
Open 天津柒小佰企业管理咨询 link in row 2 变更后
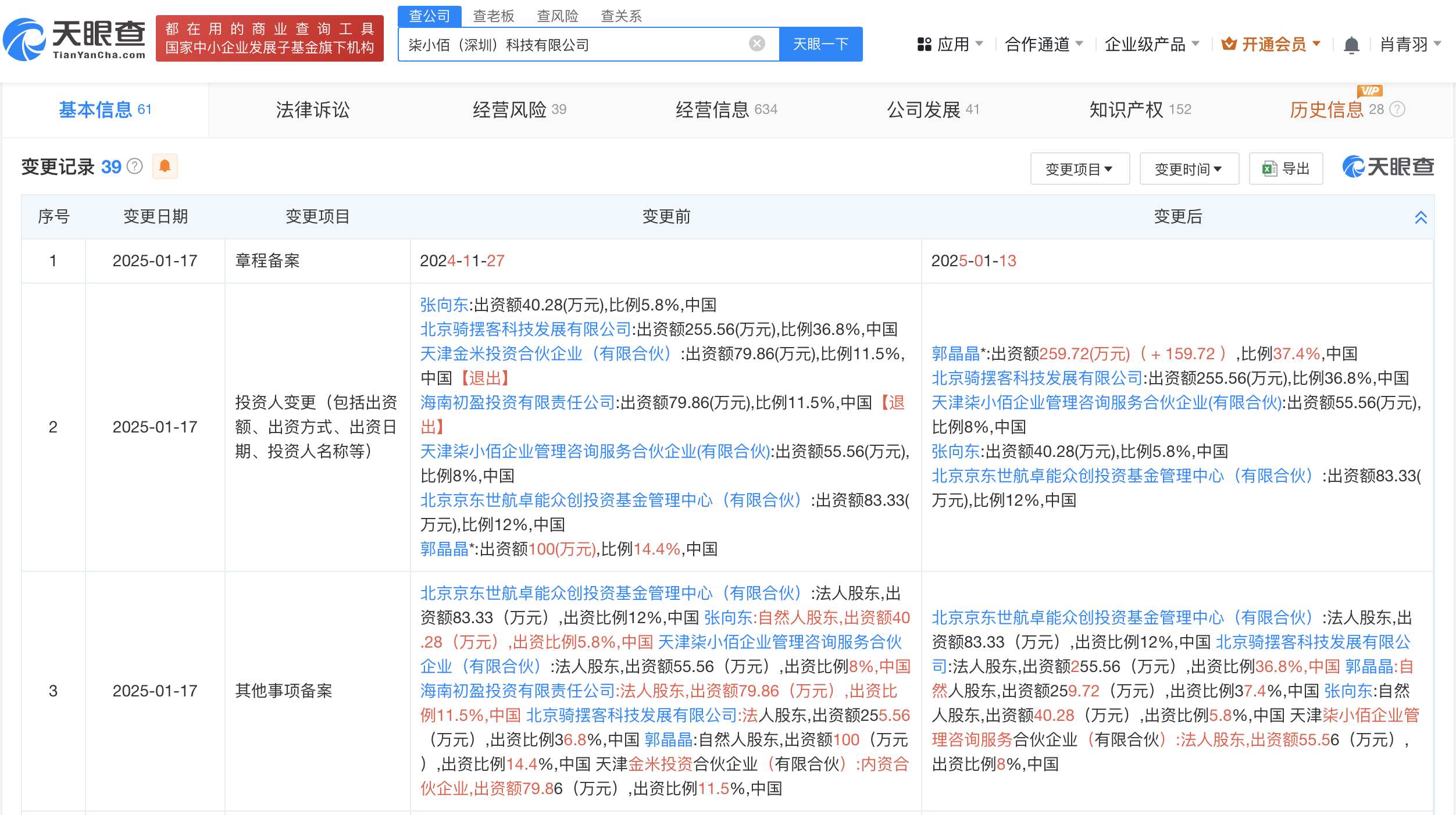tap(1107, 402)
